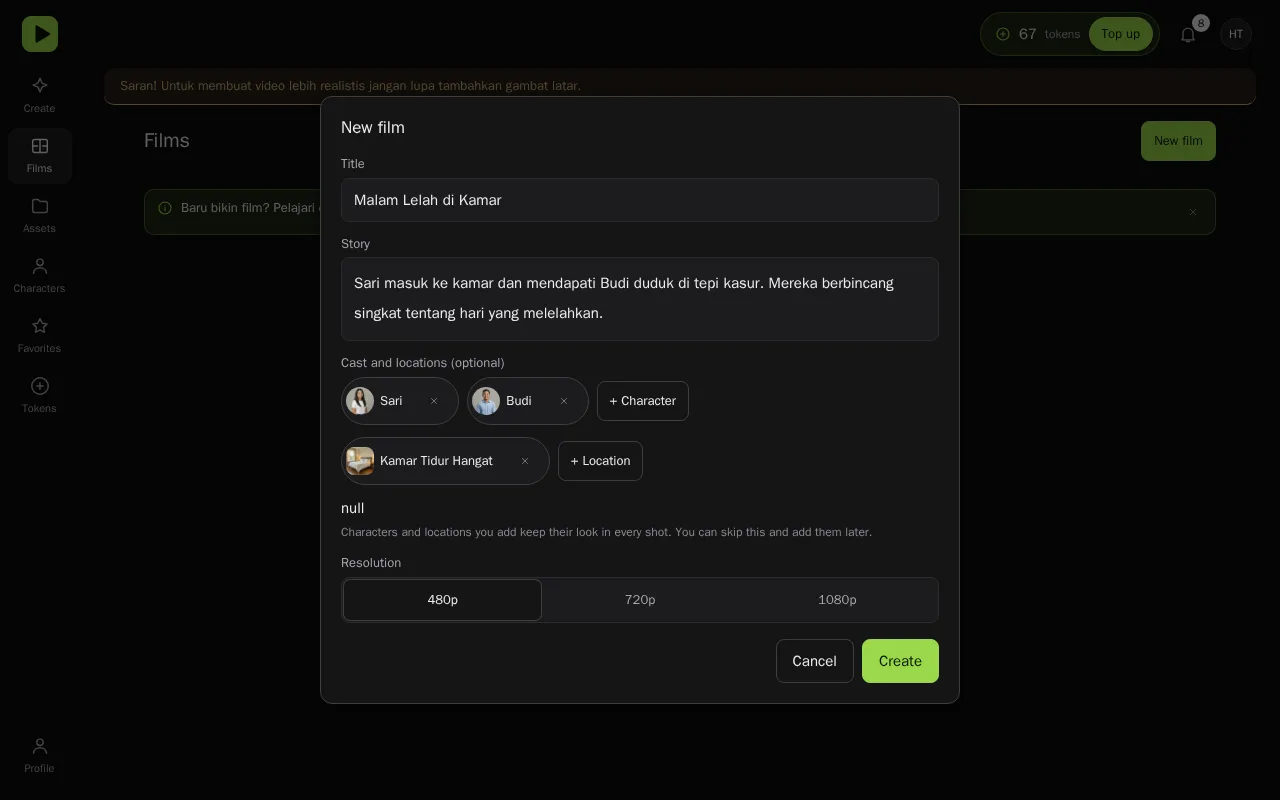
Task: Remove Sari from the cast
Action: point(434,401)
